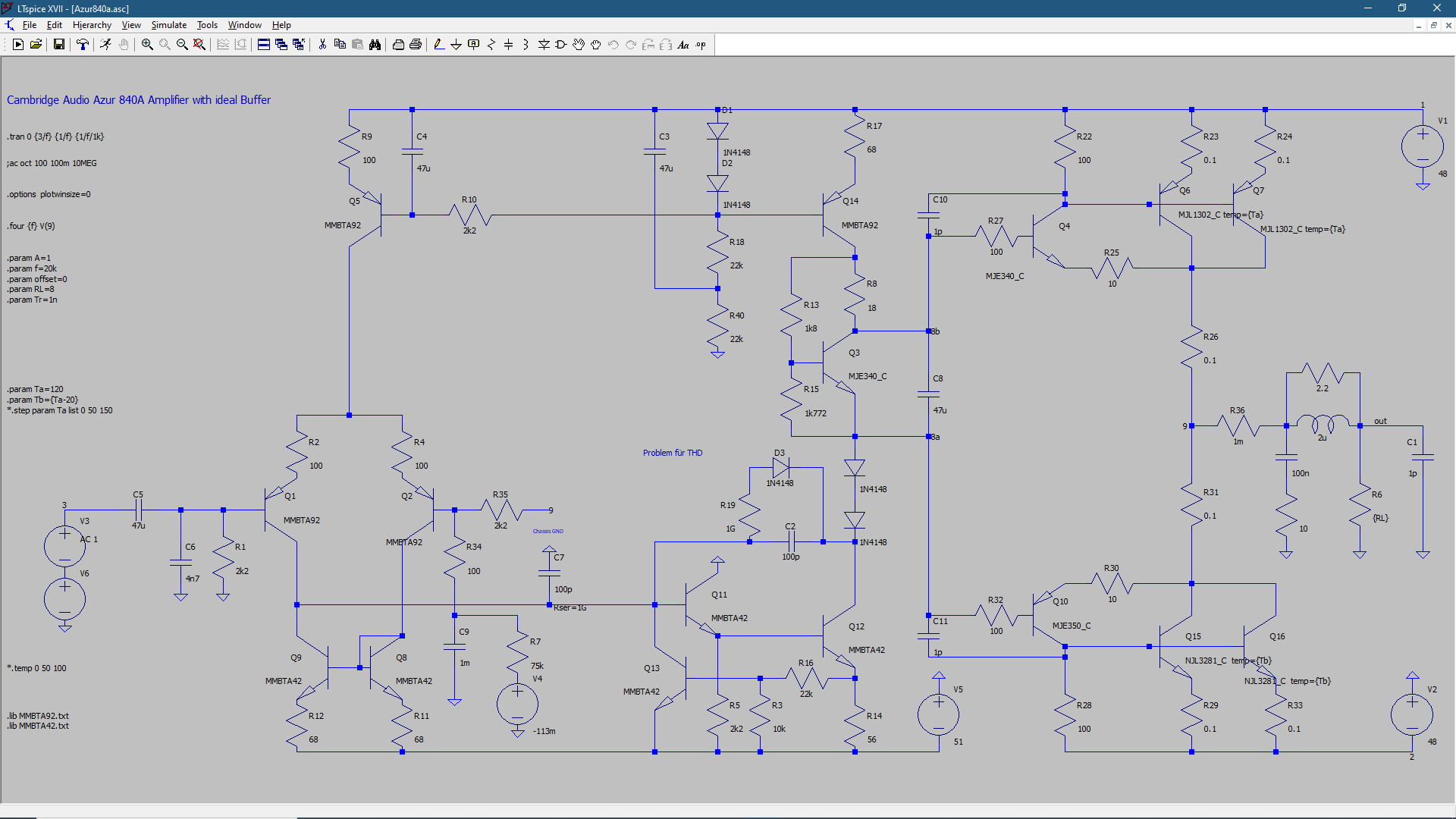The image size is (1456, 819).
Task: Click the Zoom In magnifier icon
Action: 147,45
